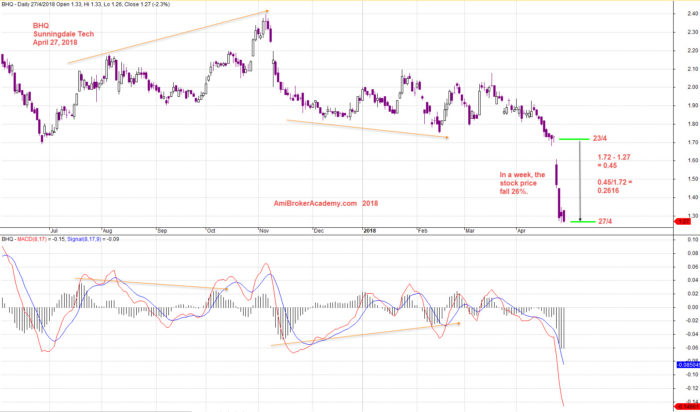Viewport: 700px width, 412px height.
Task: Click the Sep month label on time axis
Action: [x=162, y=231]
